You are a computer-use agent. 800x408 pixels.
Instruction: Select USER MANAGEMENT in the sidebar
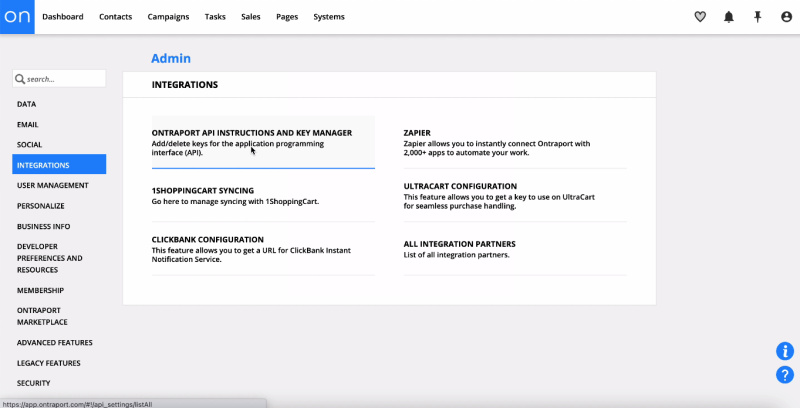tap(53, 185)
